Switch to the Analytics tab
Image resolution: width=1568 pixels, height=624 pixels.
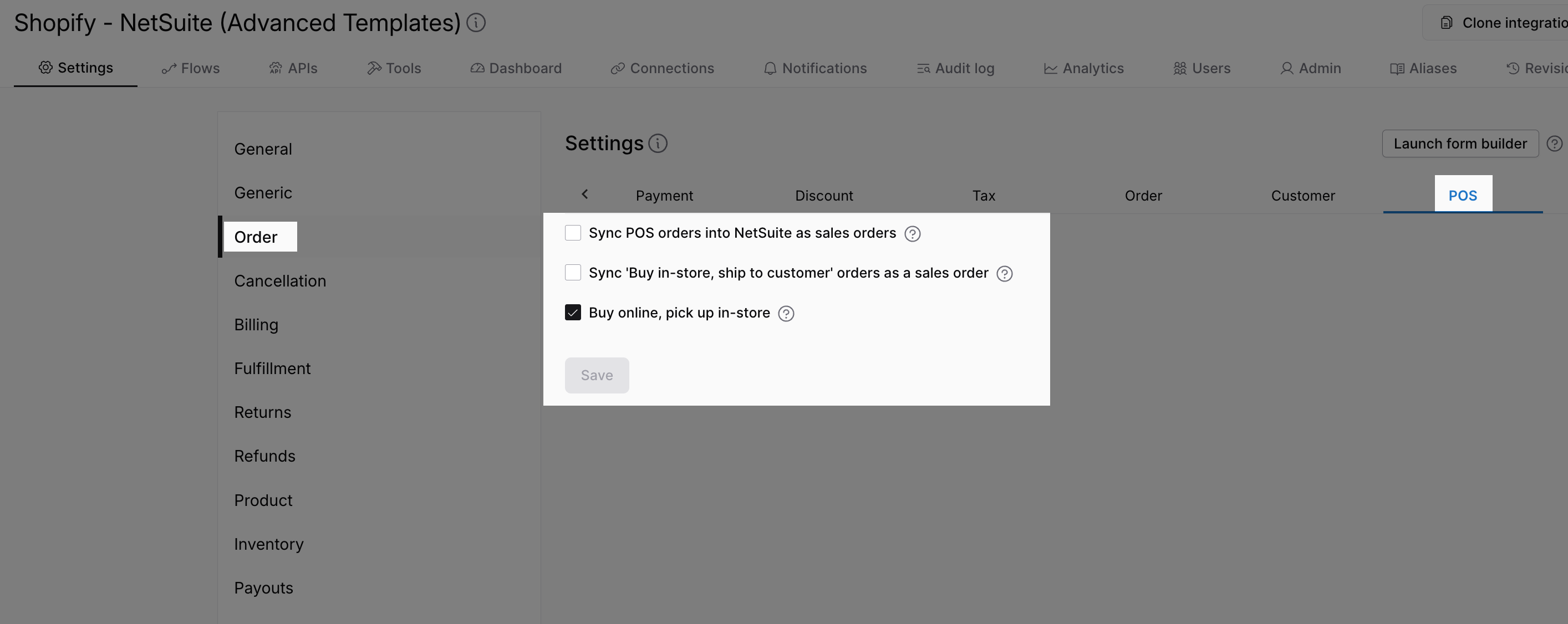coord(1083,68)
